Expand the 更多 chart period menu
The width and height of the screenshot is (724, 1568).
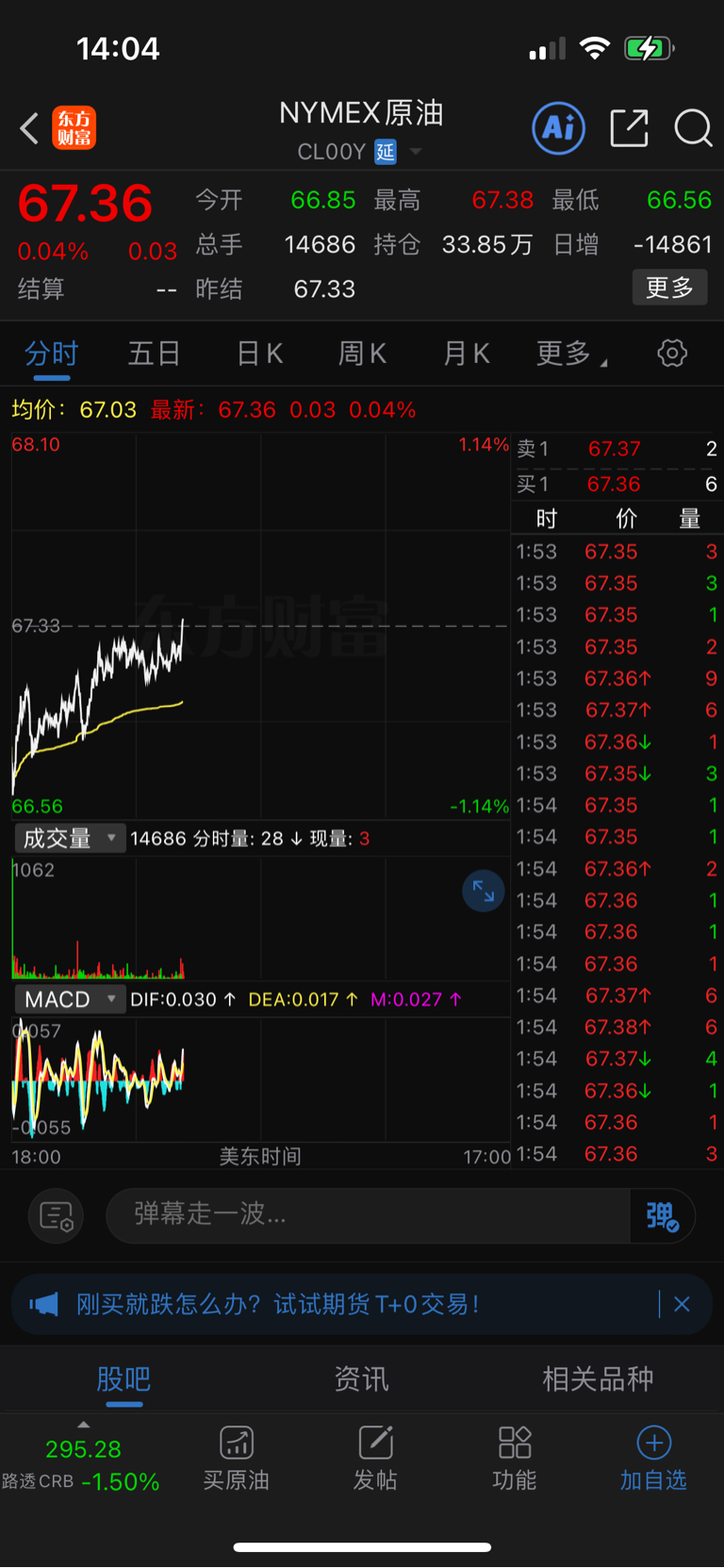(x=572, y=354)
